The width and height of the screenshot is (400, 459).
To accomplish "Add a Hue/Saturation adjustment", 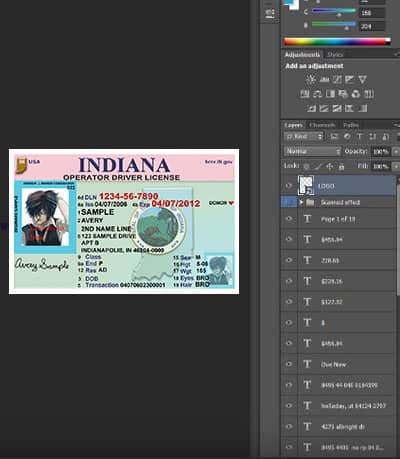I will click(305, 94).
